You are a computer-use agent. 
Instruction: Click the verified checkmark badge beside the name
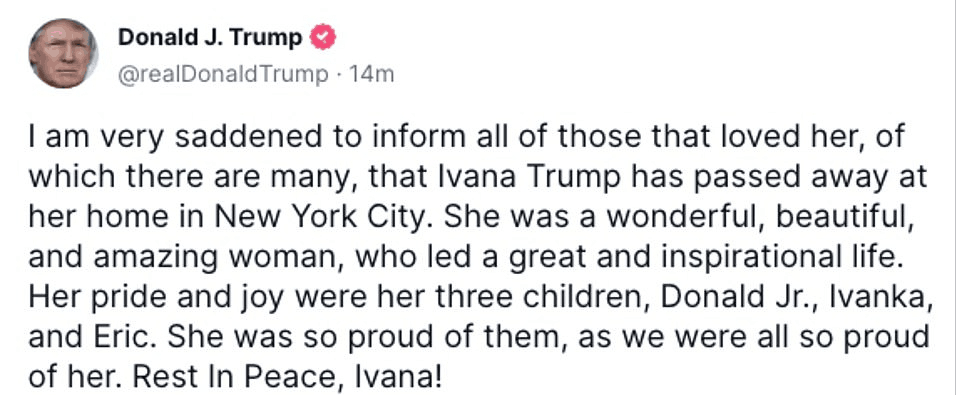323,38
